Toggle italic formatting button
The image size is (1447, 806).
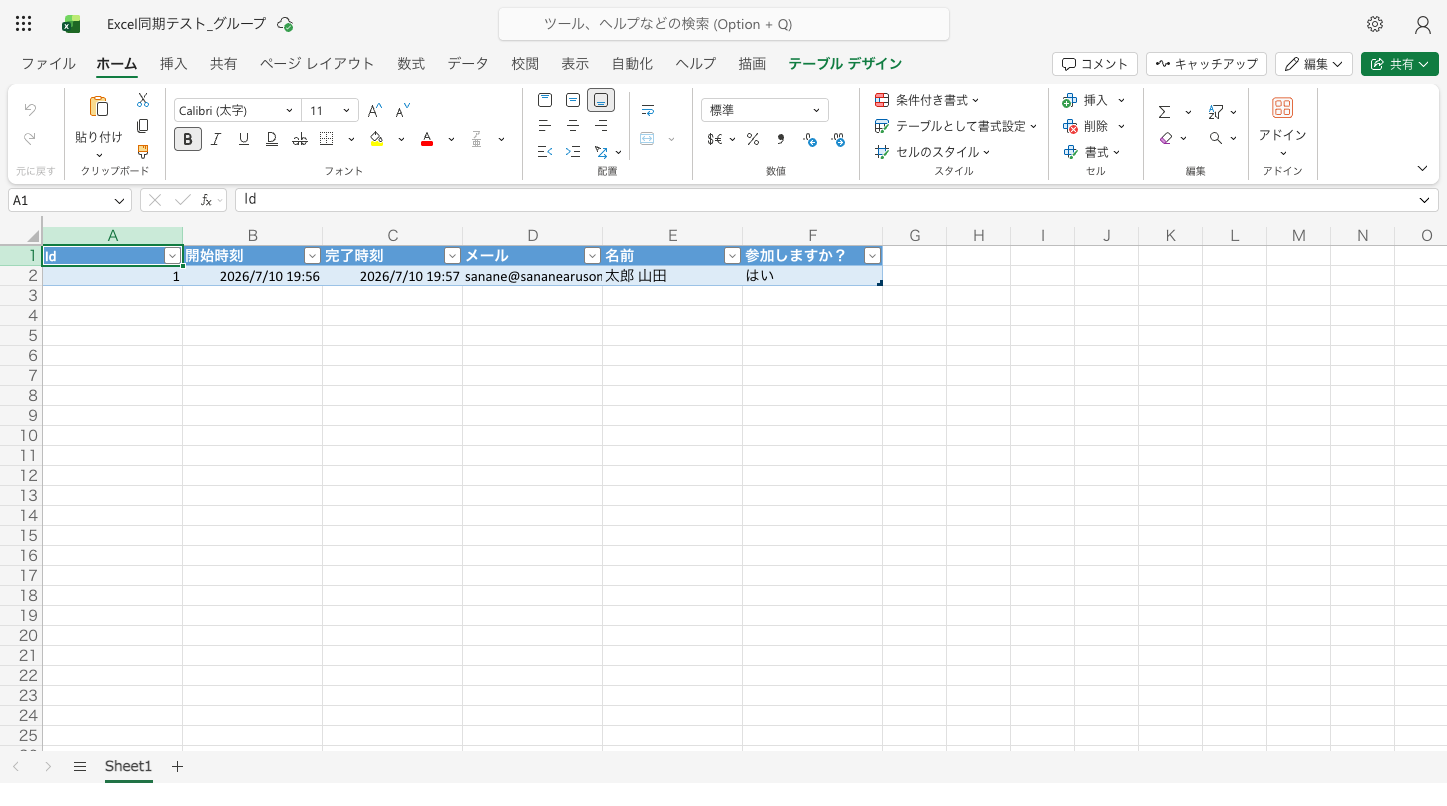tap(215, 139)
